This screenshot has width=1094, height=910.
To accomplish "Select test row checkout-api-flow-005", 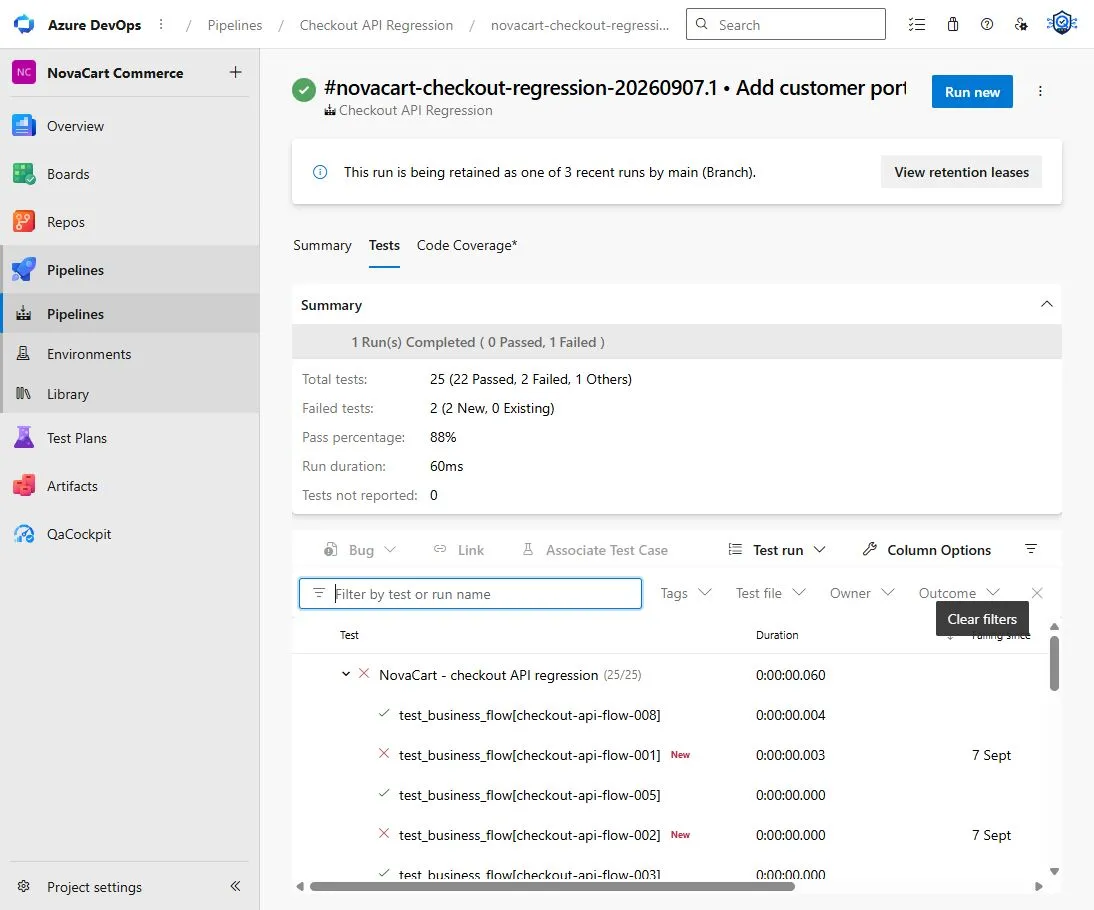I will (670, 795).
